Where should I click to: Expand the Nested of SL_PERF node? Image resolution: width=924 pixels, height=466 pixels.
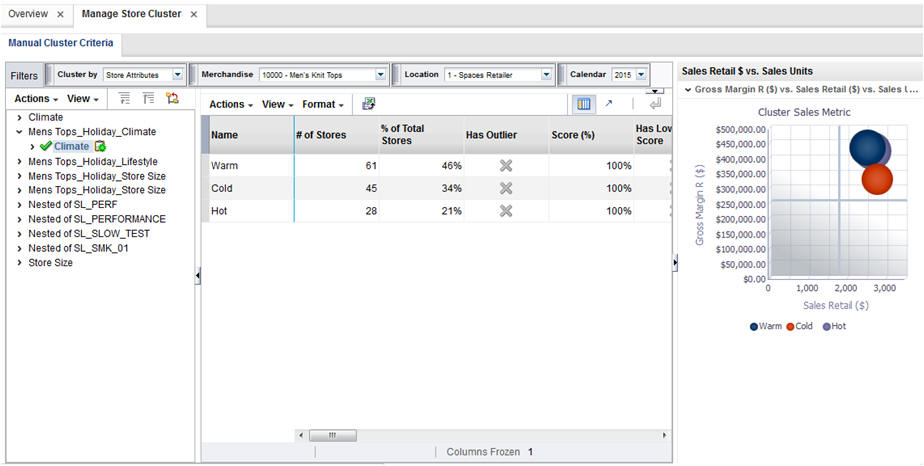(19, 204)
